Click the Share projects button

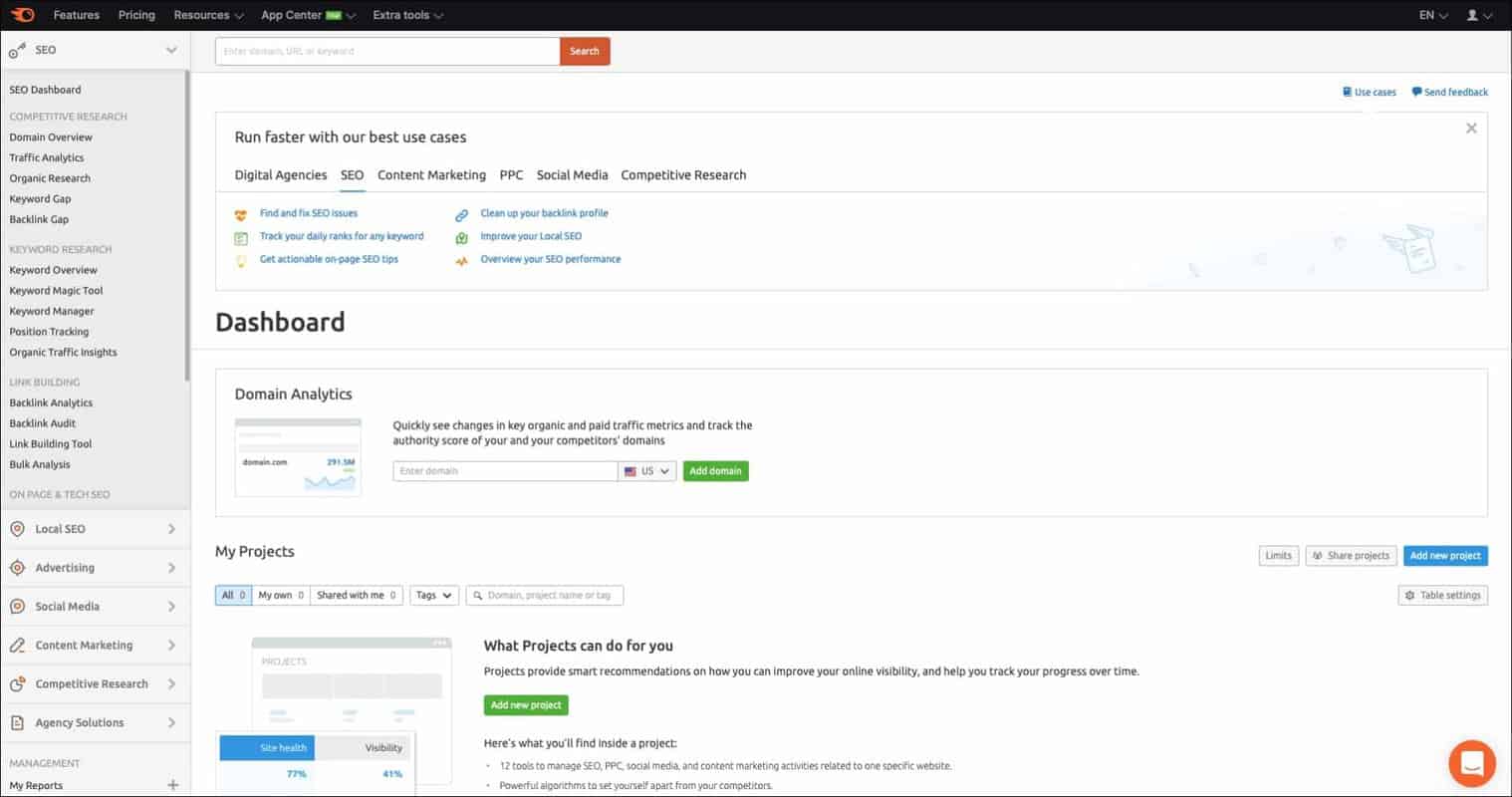1351,556
